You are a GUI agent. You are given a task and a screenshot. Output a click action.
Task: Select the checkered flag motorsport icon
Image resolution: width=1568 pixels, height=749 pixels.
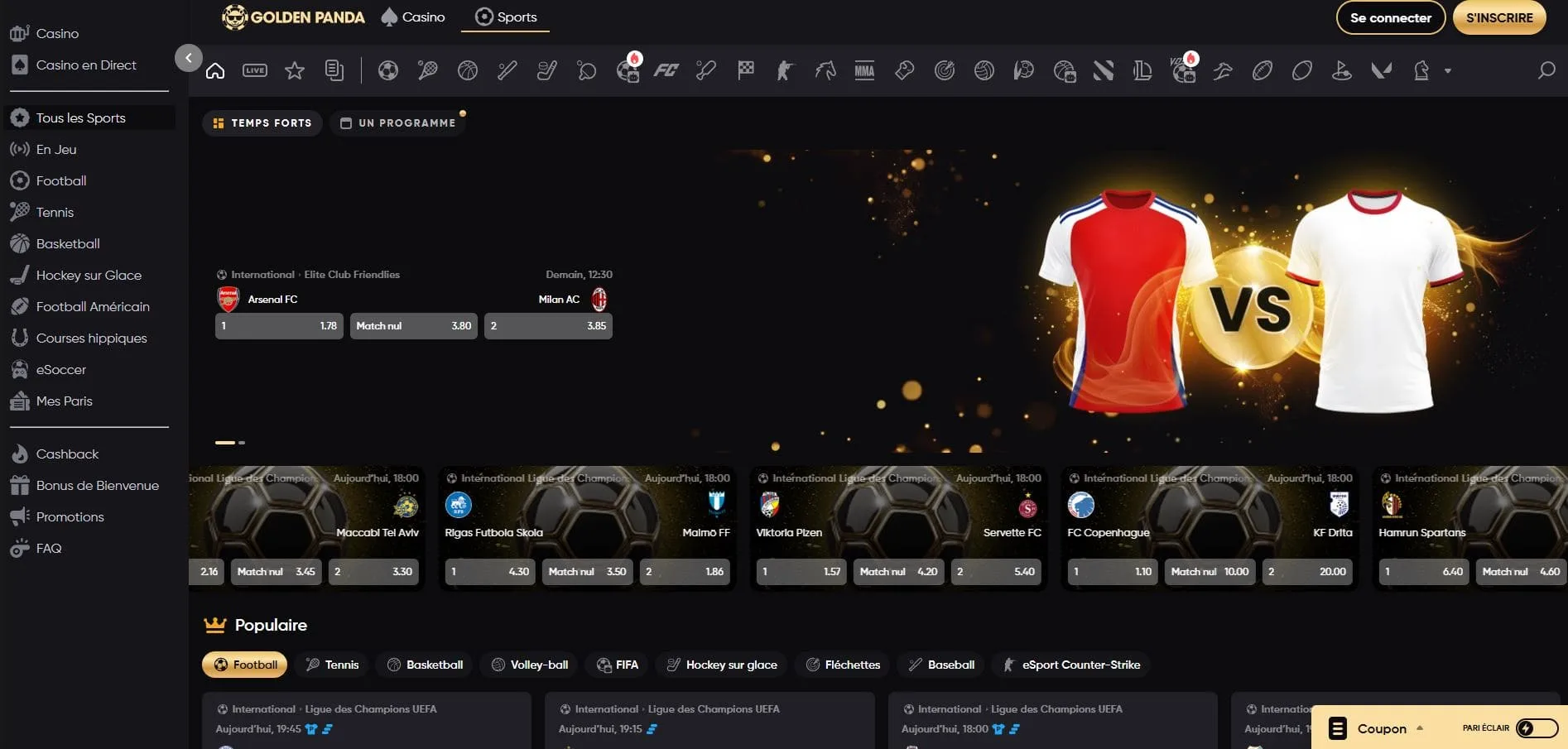tap(746, 71)
